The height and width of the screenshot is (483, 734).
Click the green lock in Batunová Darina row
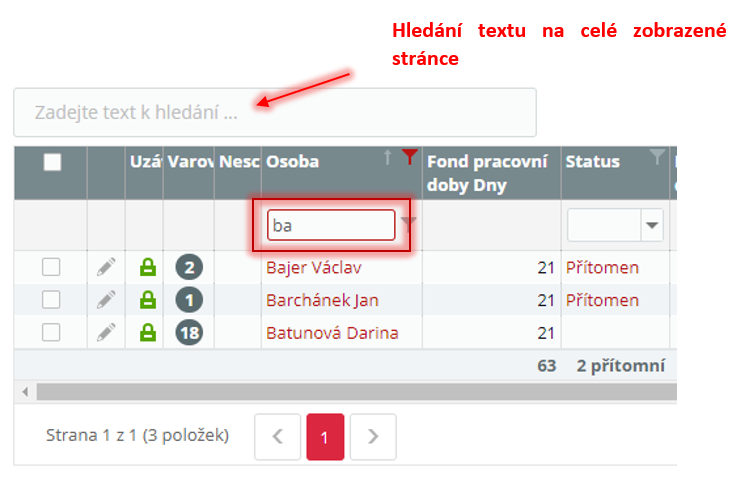click(148, 333)
